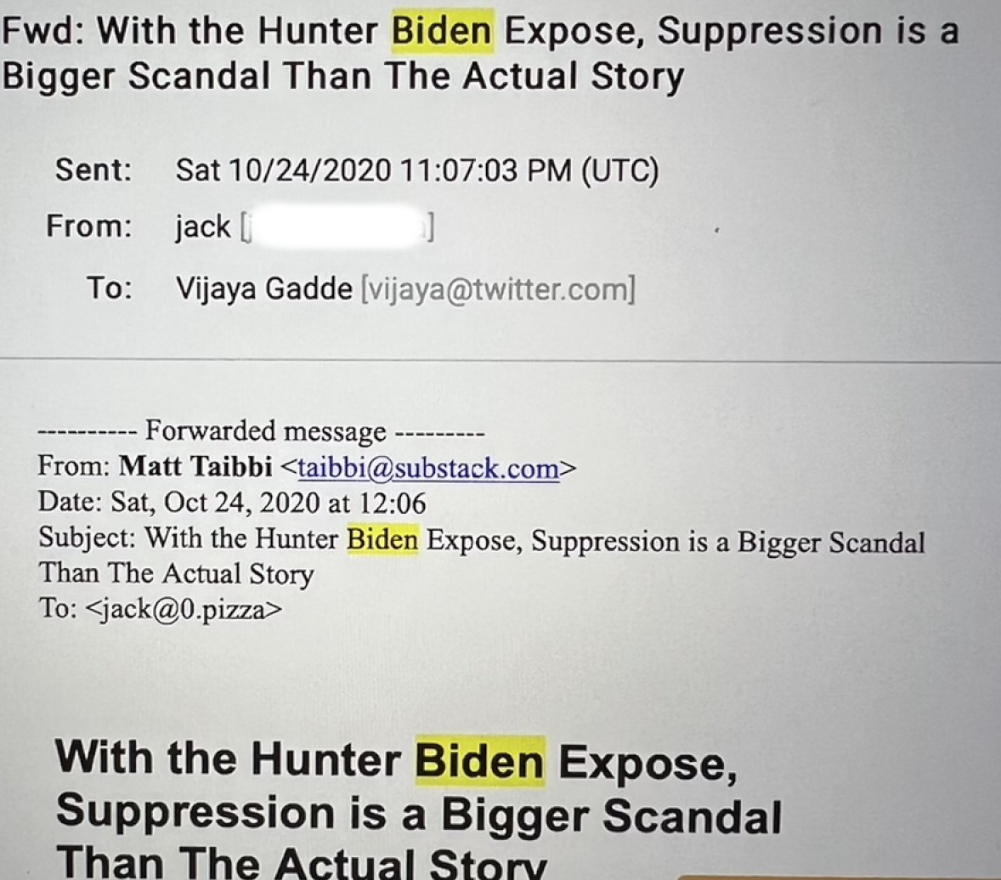Click the forwarded Date line text
Screen dimensions: 1001x880
point(232,503)
